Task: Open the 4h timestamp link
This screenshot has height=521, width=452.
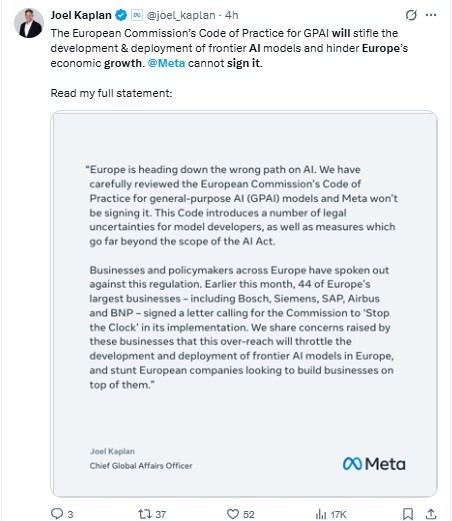Action: click(x=232, y=15)
